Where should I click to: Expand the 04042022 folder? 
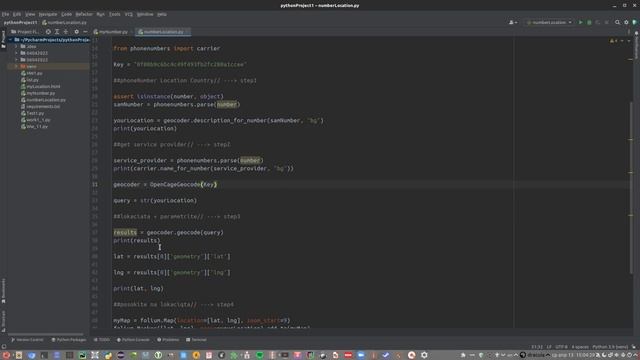pos(16,53)
